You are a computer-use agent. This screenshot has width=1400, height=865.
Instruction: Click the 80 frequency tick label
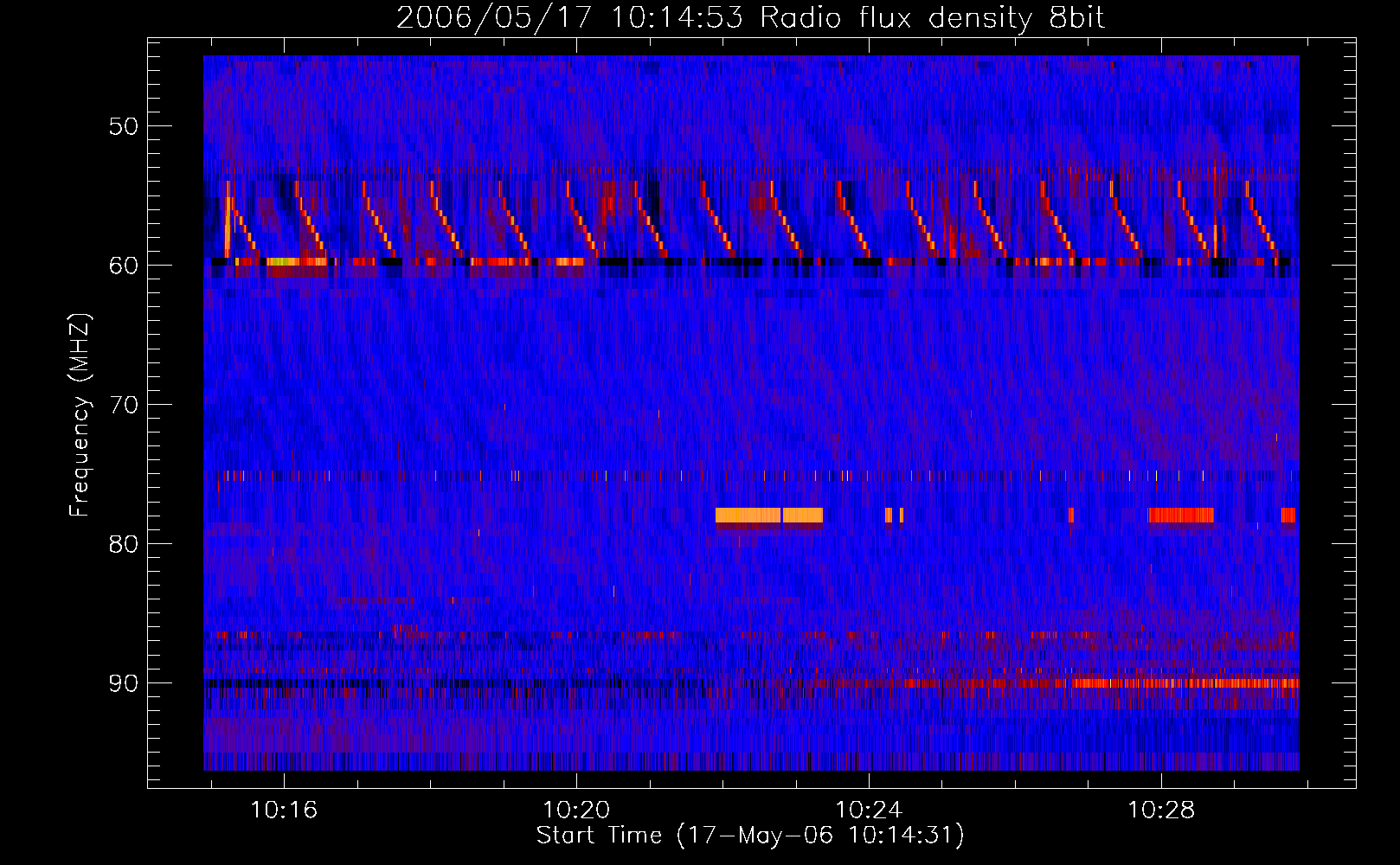pos(124,543)
